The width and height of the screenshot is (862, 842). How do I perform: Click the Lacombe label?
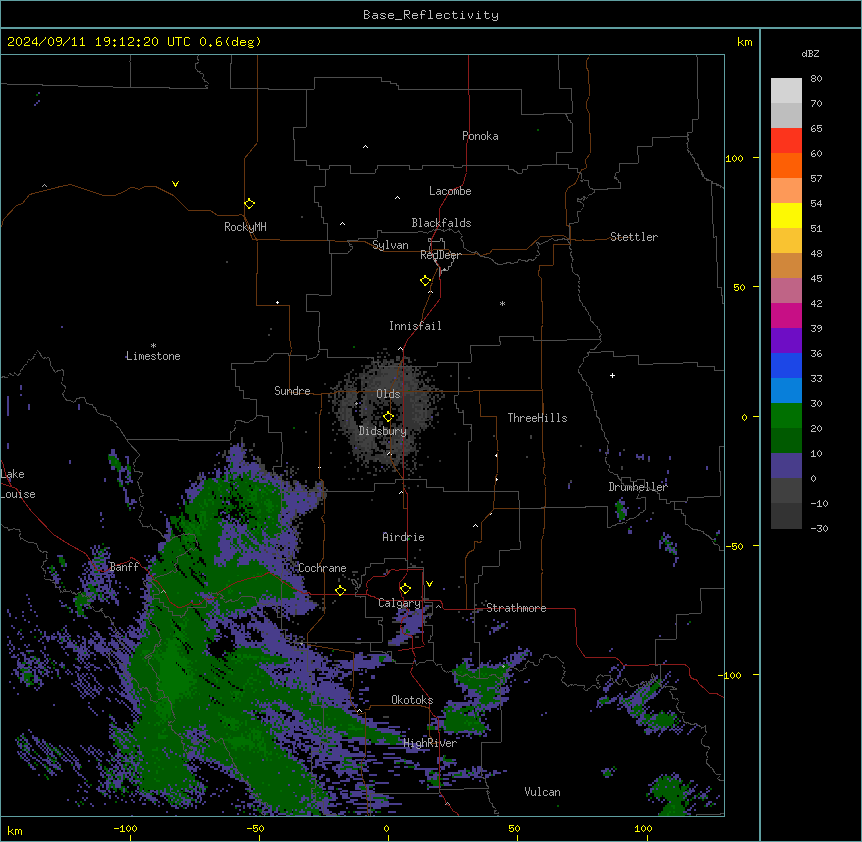(x=450, y=191)
